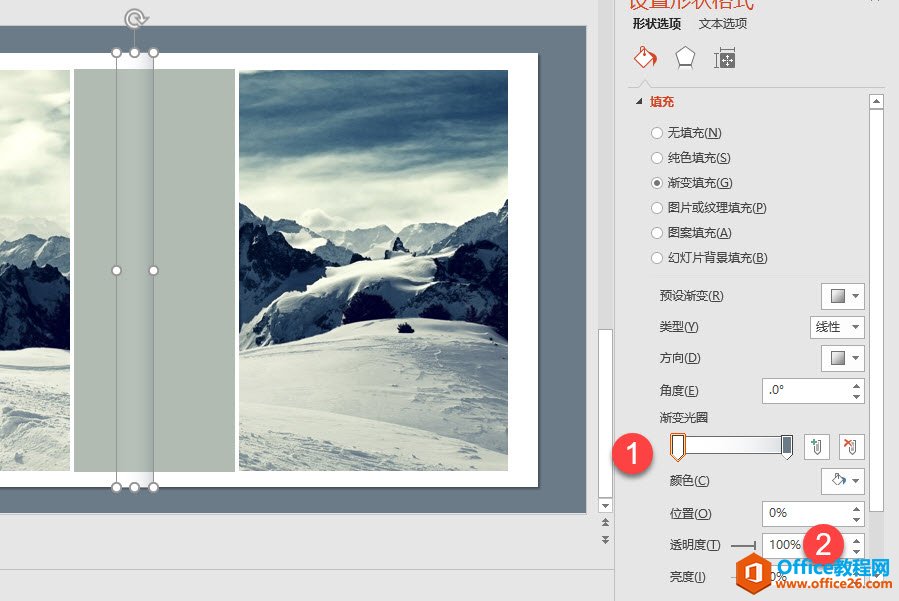Collapse the 填充 section
The image size is (899, 601).
point(639,102)
